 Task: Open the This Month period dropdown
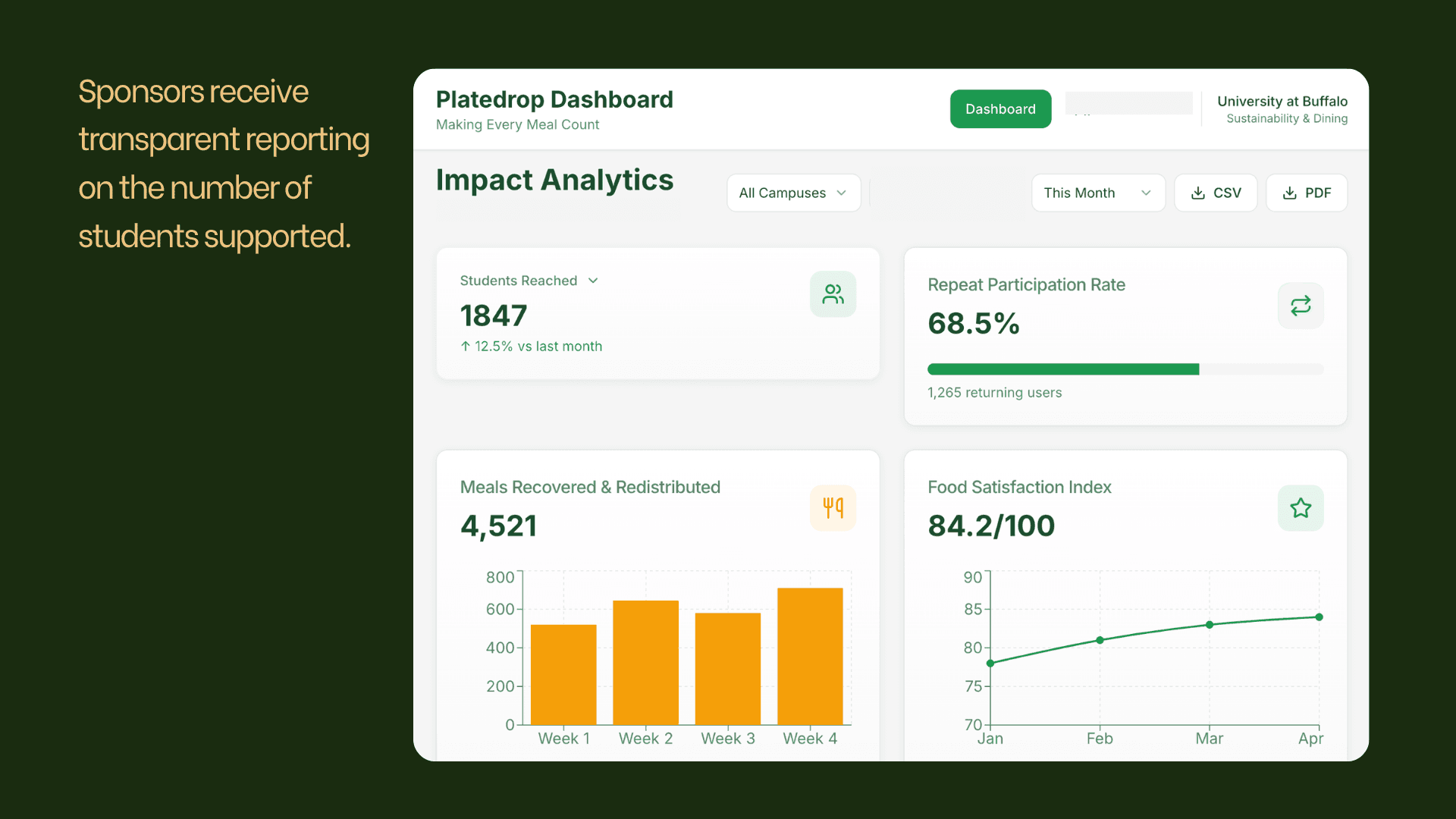point(1097,193)
